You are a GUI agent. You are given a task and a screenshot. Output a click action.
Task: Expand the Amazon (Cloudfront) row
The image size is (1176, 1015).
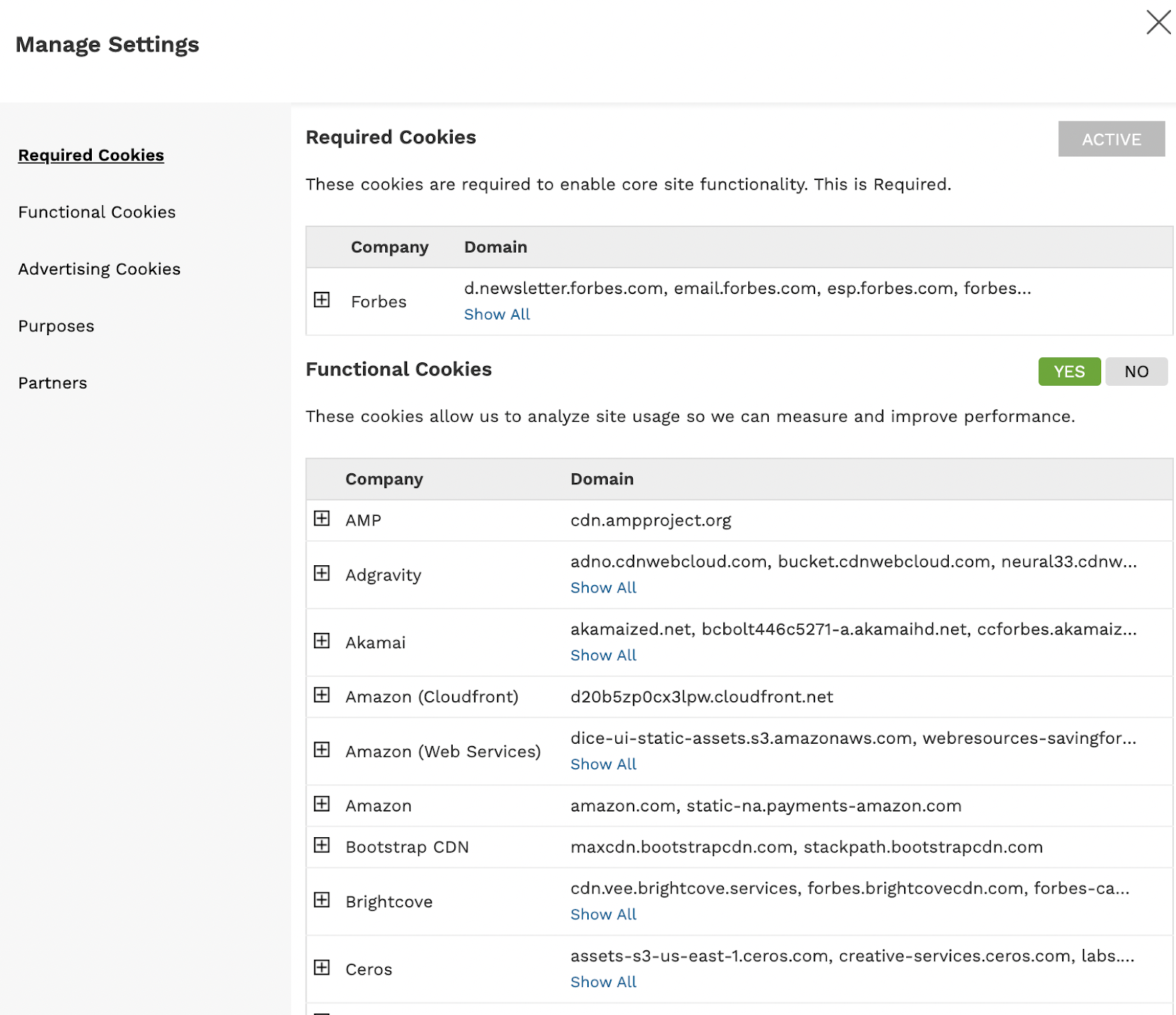322,695
